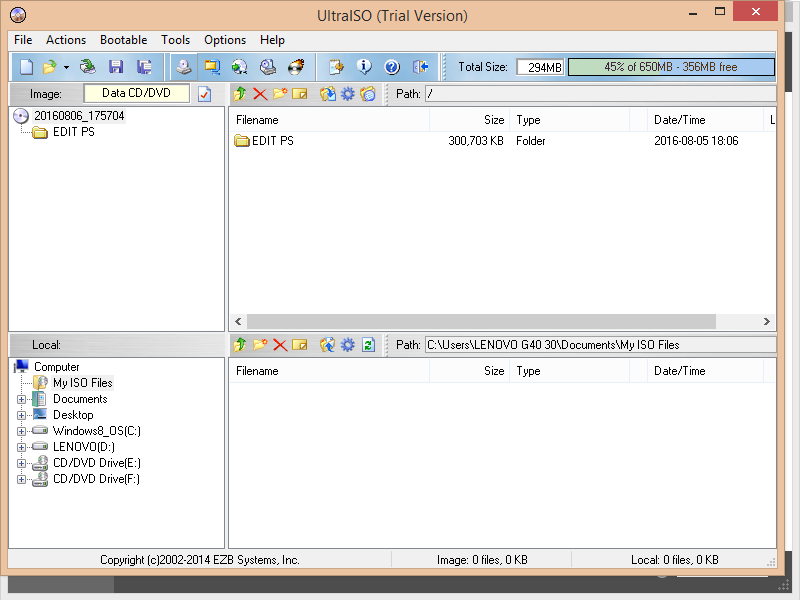
Task: Go up a folder in image pane
Action: click(240, 94)
